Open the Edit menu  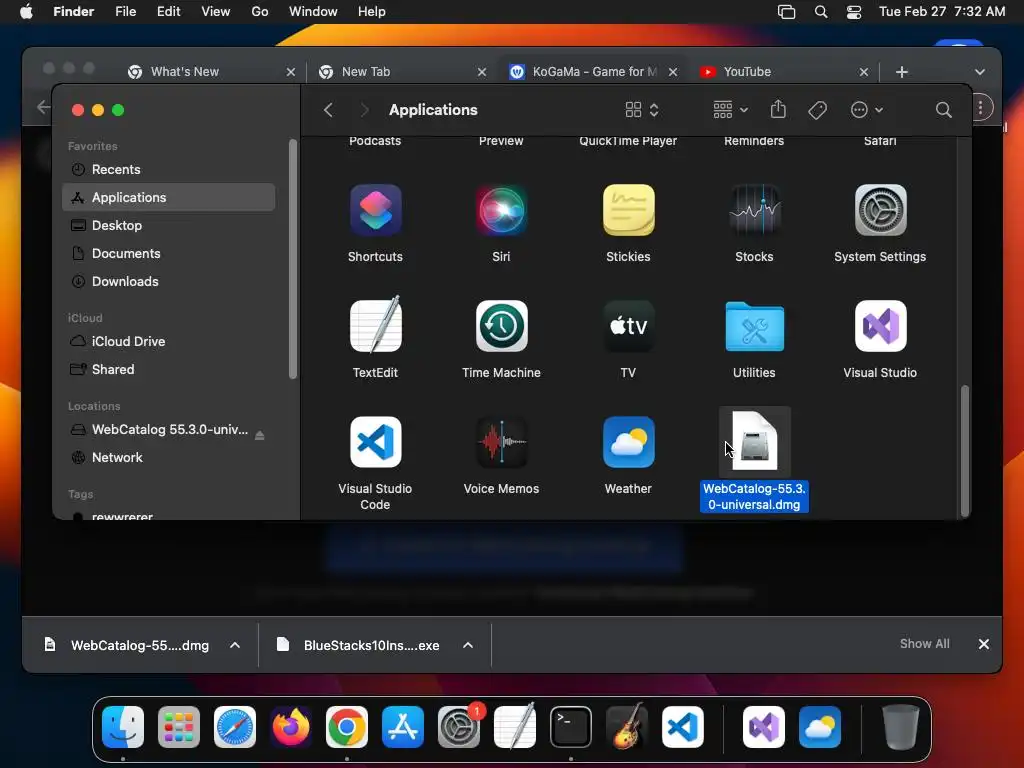point(168,12)
